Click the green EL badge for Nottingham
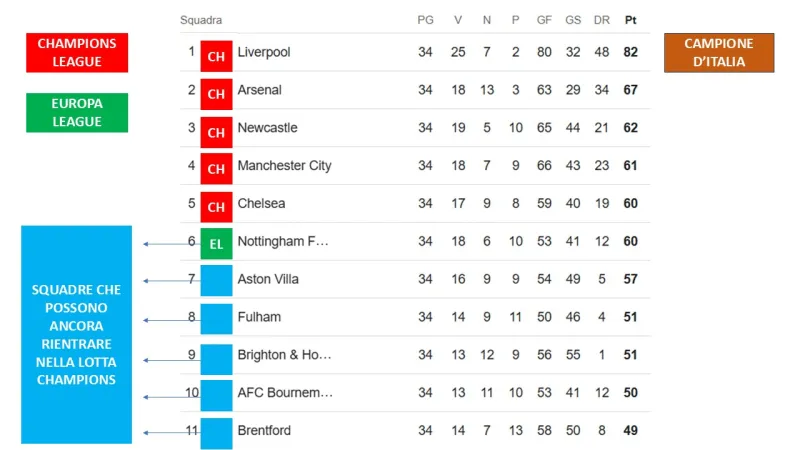 [216, 244]
